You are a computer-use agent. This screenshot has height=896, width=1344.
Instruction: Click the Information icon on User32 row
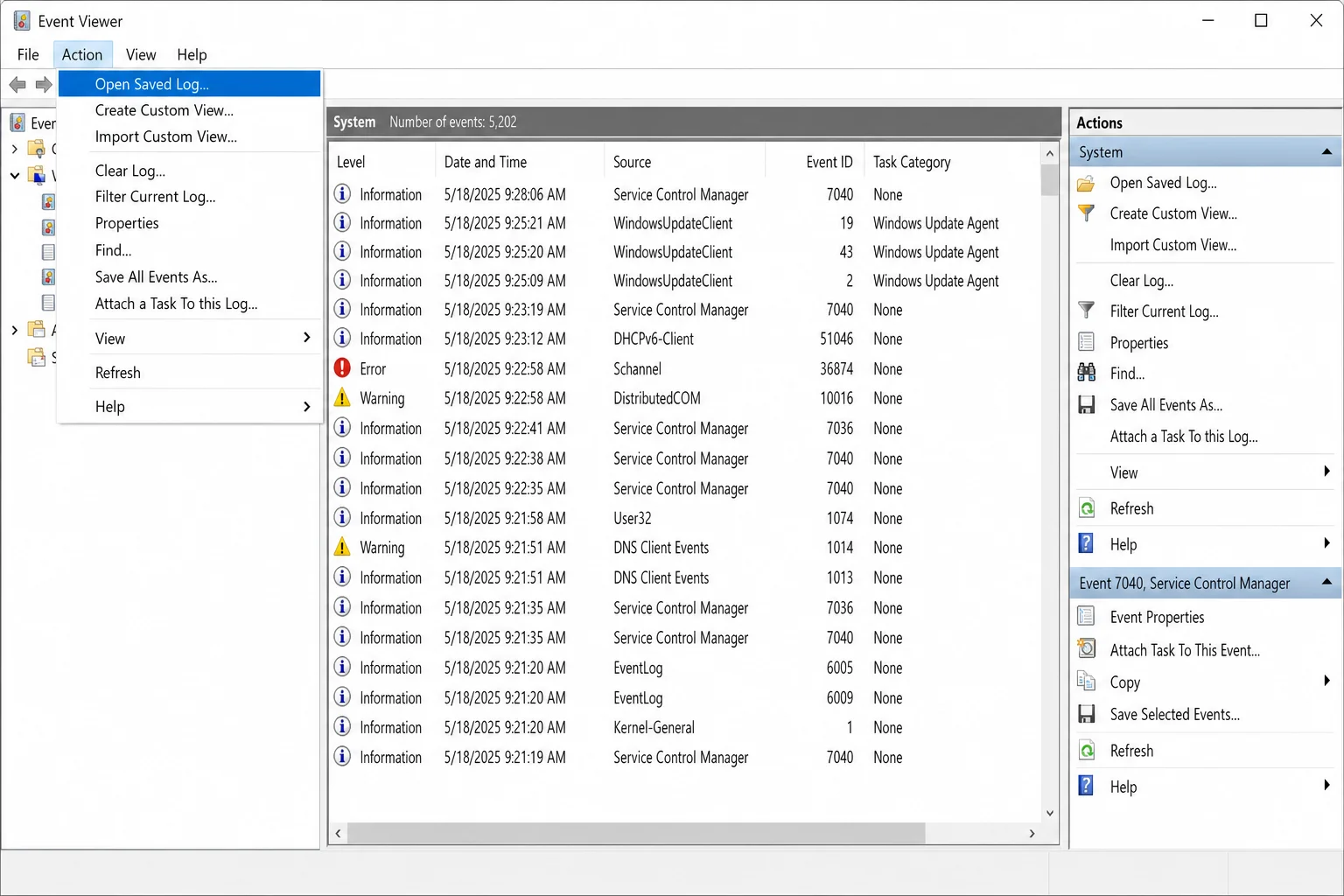pyautogui.click(x=342, y=518)
